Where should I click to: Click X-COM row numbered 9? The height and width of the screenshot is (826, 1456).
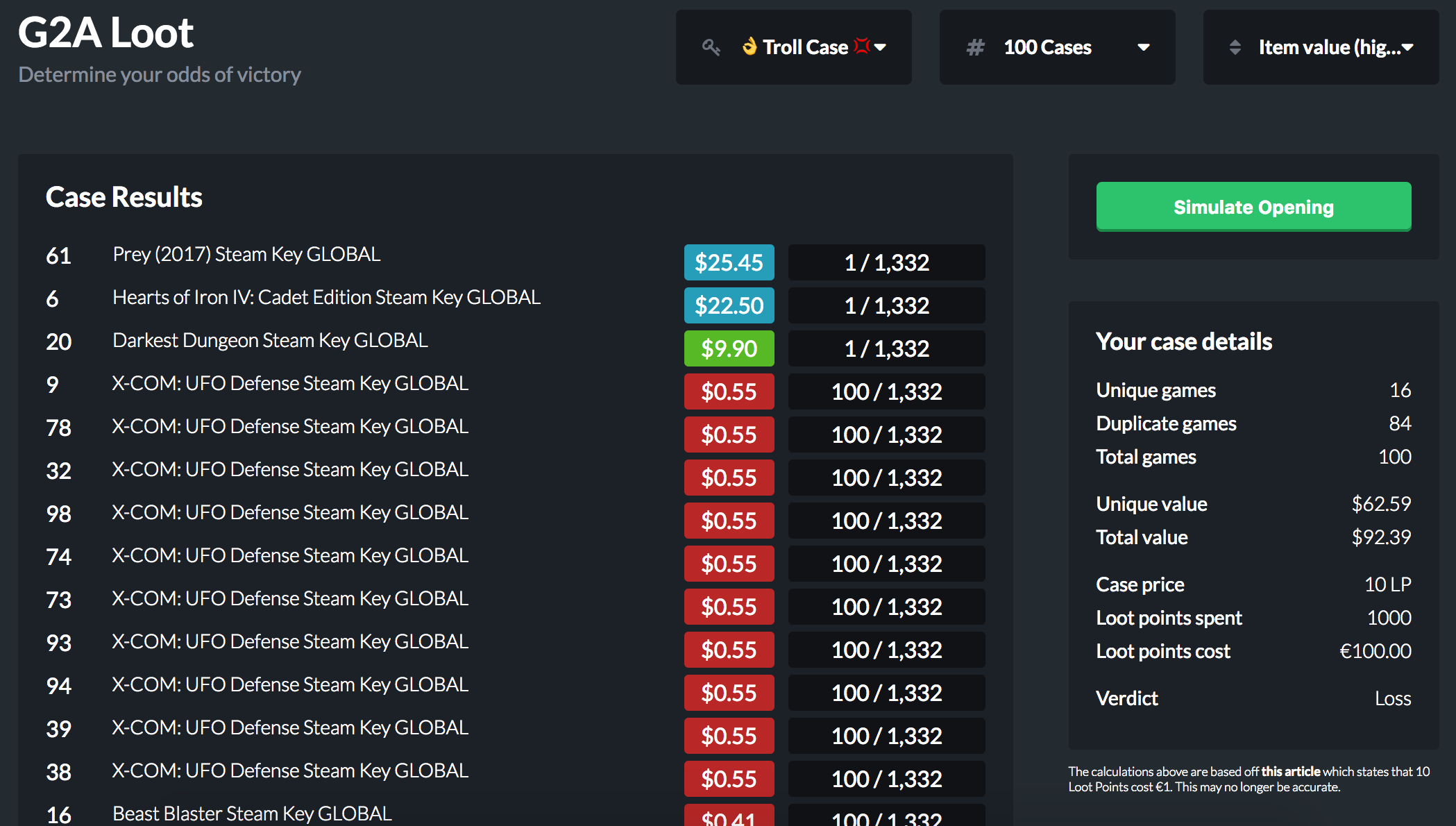[x=515, y=391]
